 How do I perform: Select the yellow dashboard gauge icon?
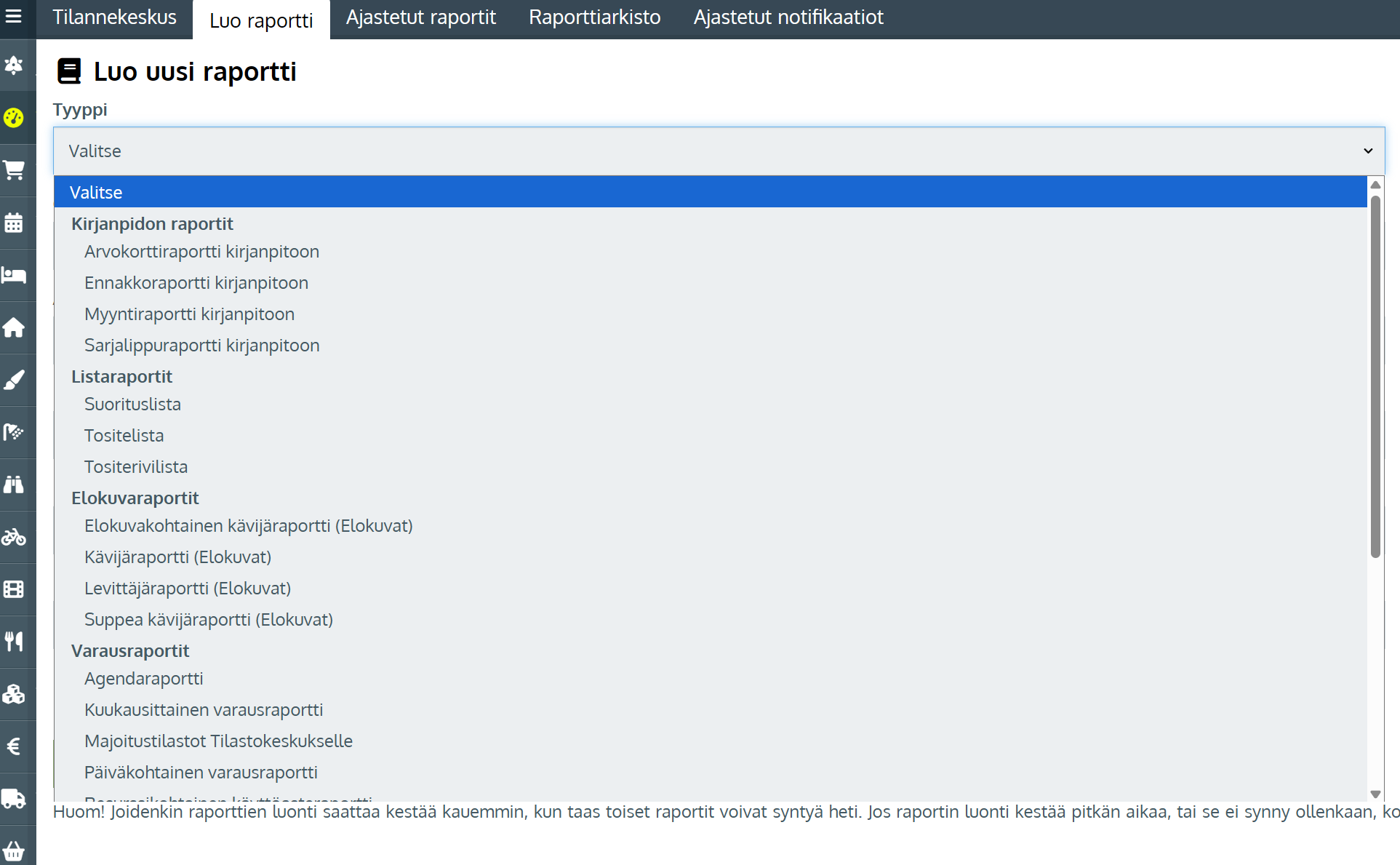coord(14,118)
